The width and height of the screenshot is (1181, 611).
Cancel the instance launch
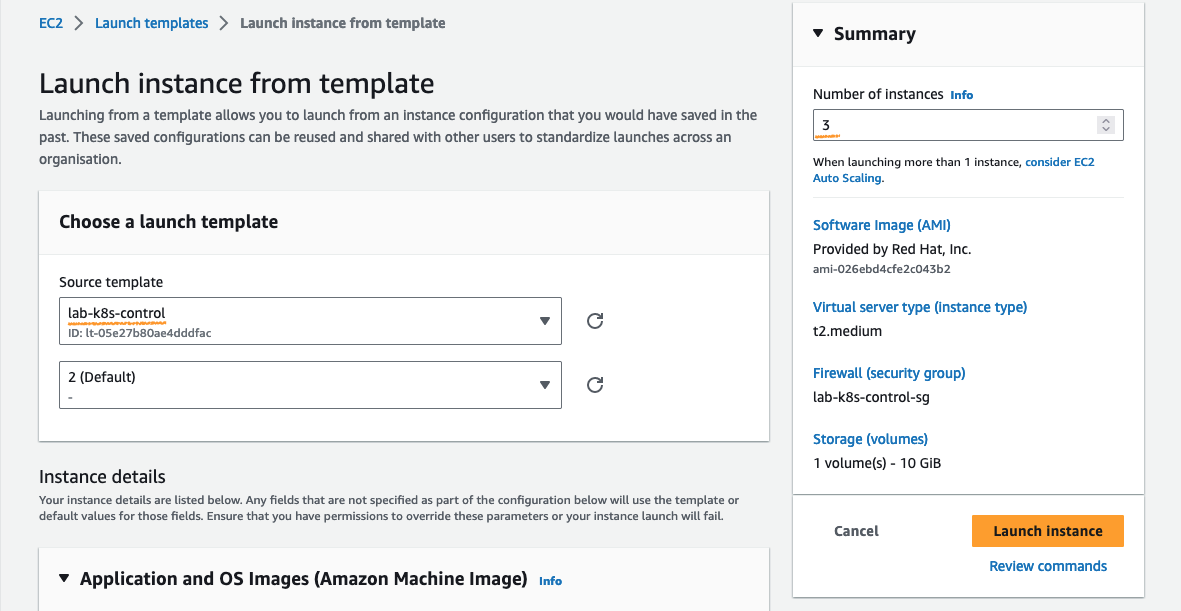coord(856,531)
